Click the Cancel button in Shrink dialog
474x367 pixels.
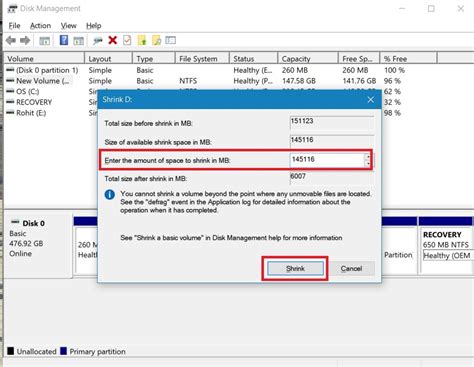pos(351,268)
